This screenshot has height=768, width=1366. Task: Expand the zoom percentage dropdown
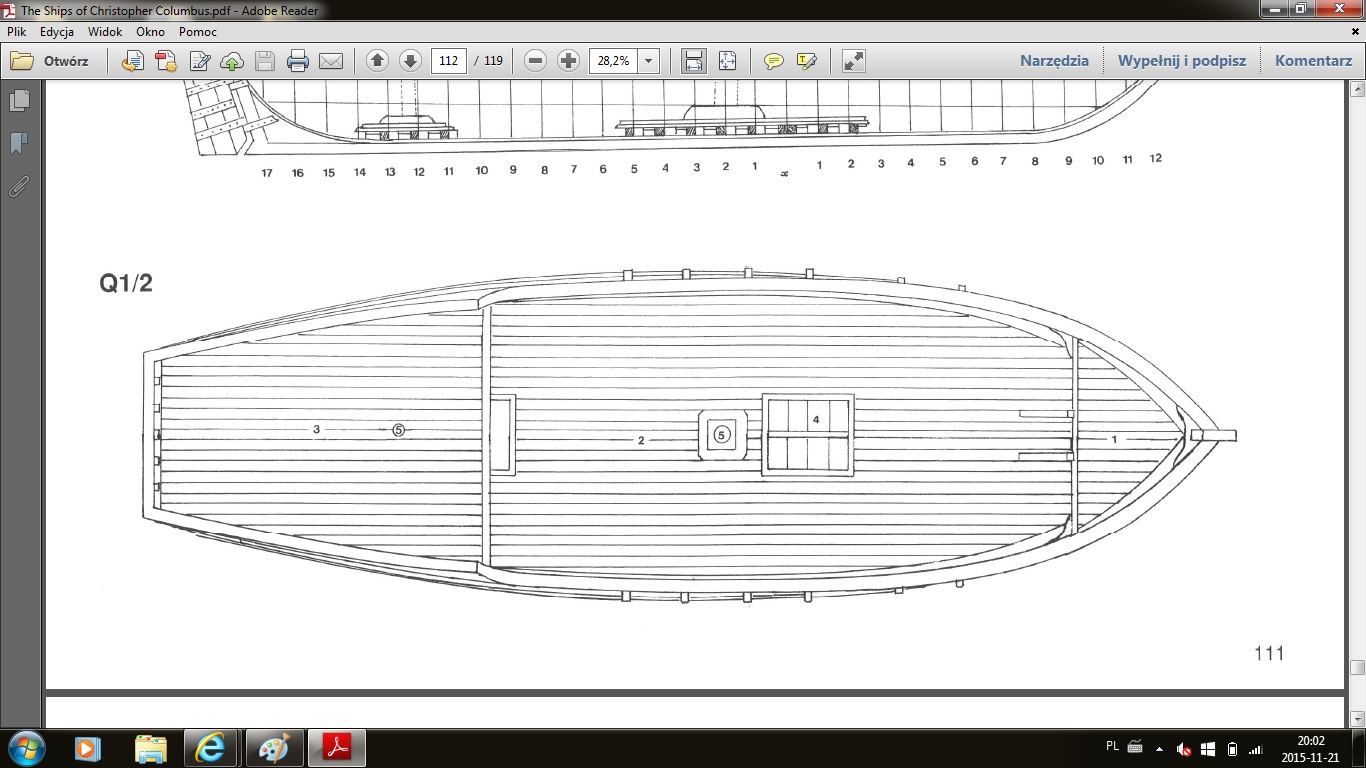(x=649, y=61)
